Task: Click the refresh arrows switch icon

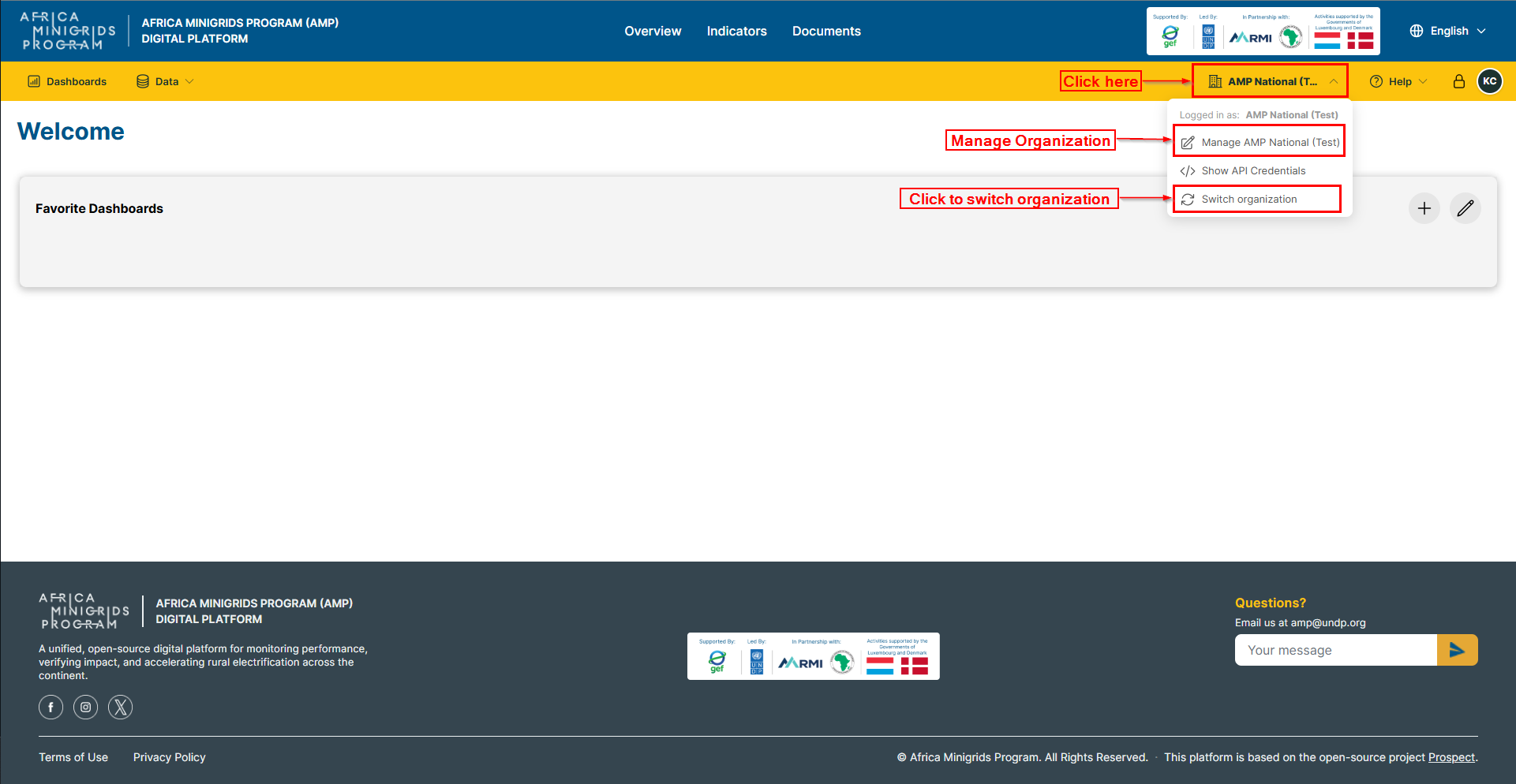Action: click(1188, 200)
